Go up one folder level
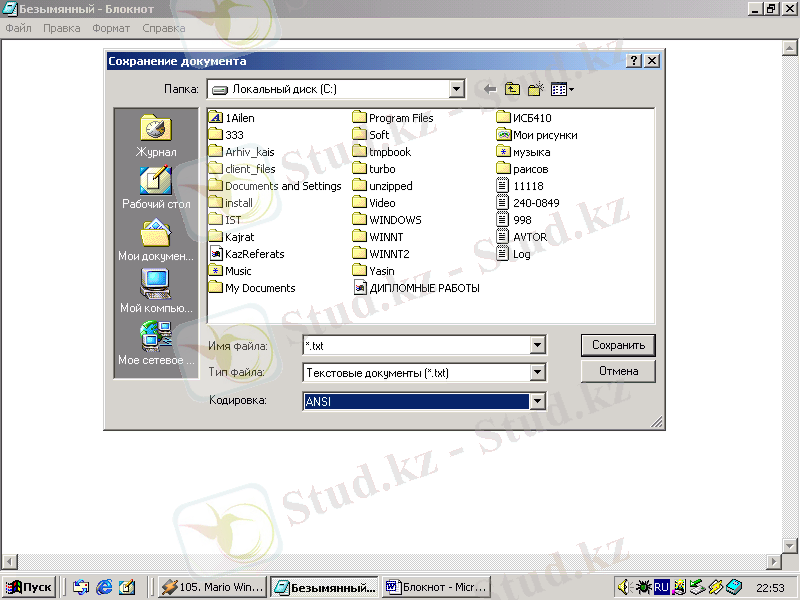The width and height of the screenshot is (800, 600). 512,89
